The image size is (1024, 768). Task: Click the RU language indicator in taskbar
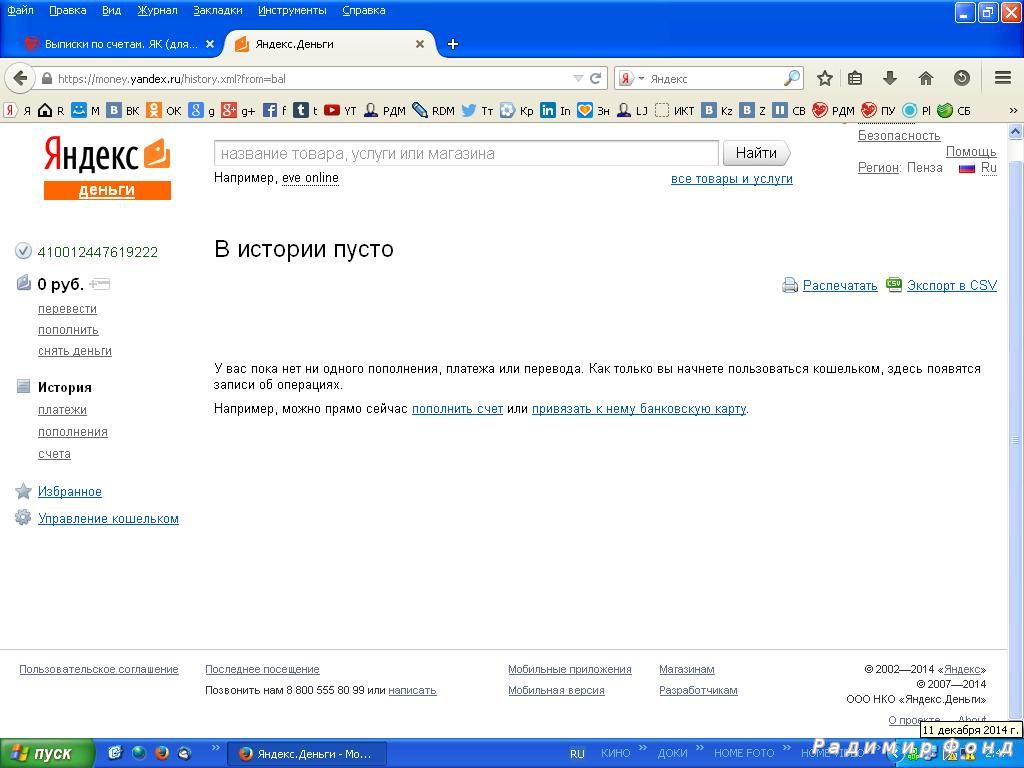(577, 754)
